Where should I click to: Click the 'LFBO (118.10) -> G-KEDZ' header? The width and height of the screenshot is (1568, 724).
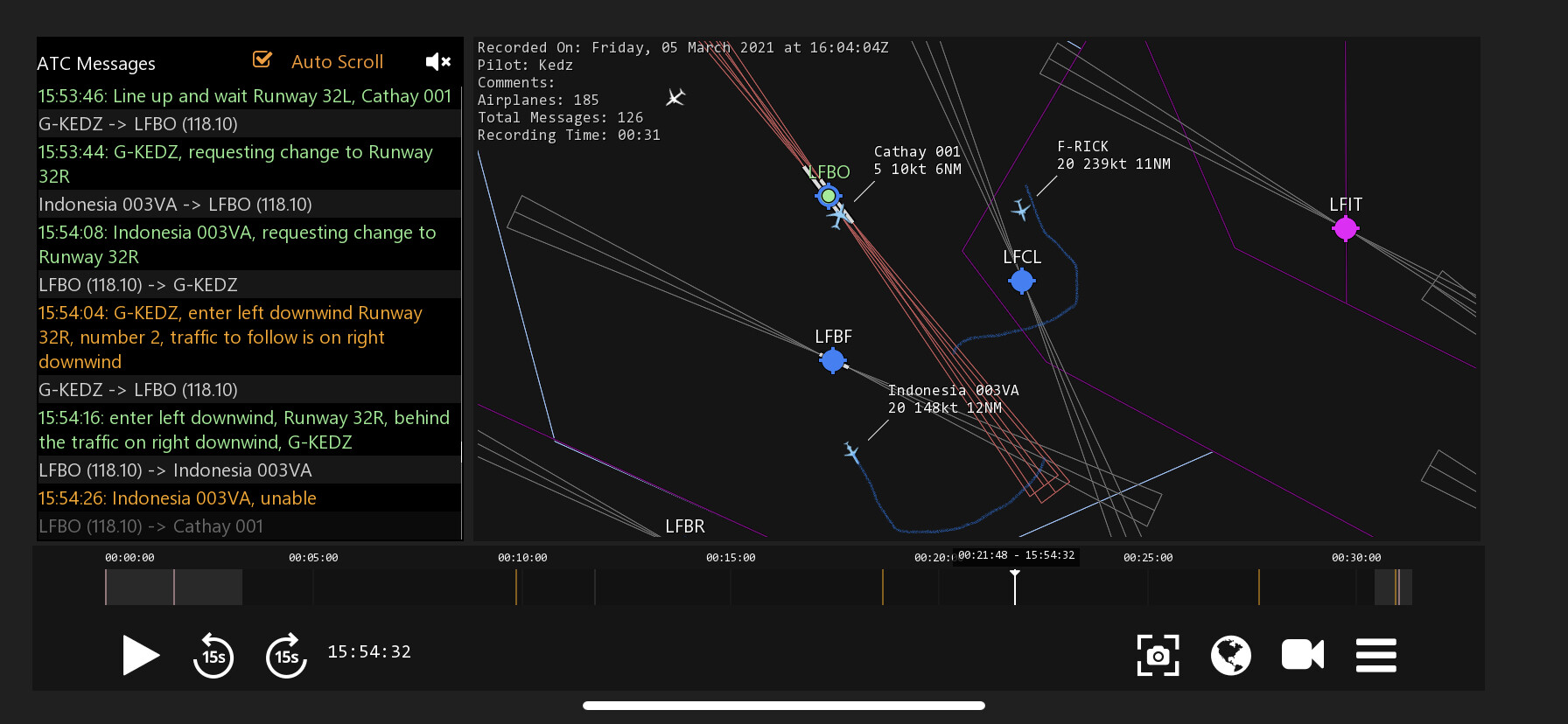(x=248, y=285)
